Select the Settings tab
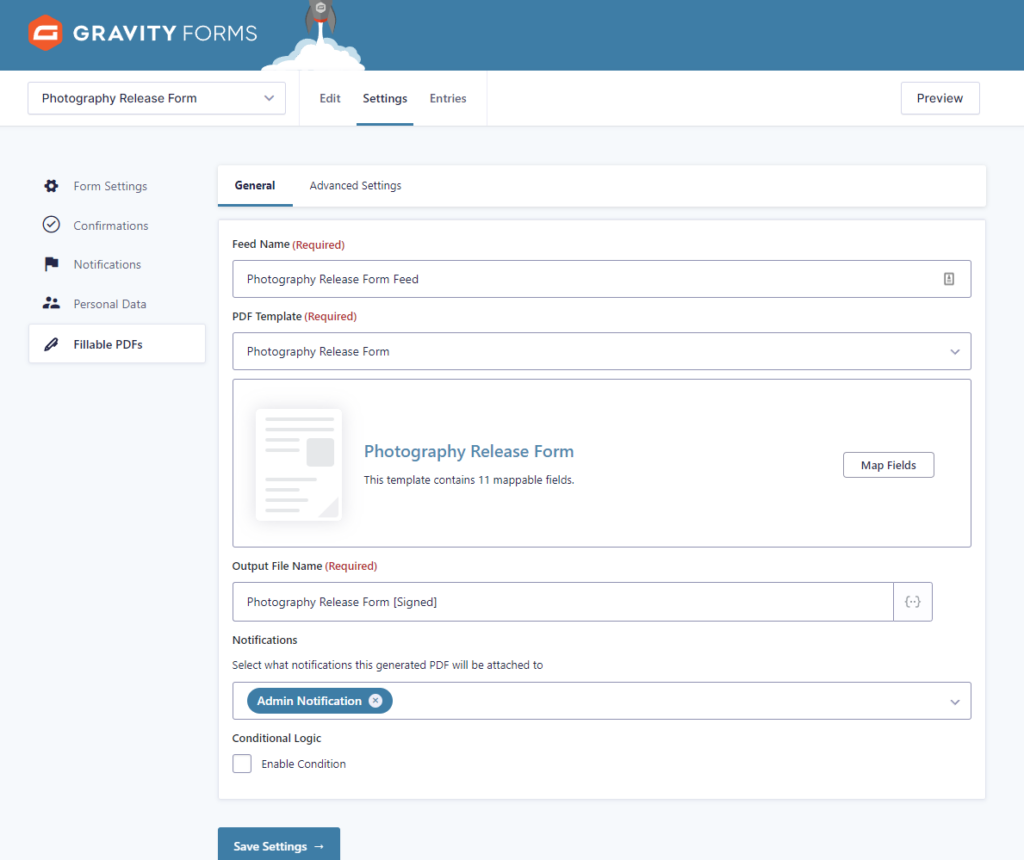 point(385,98)
